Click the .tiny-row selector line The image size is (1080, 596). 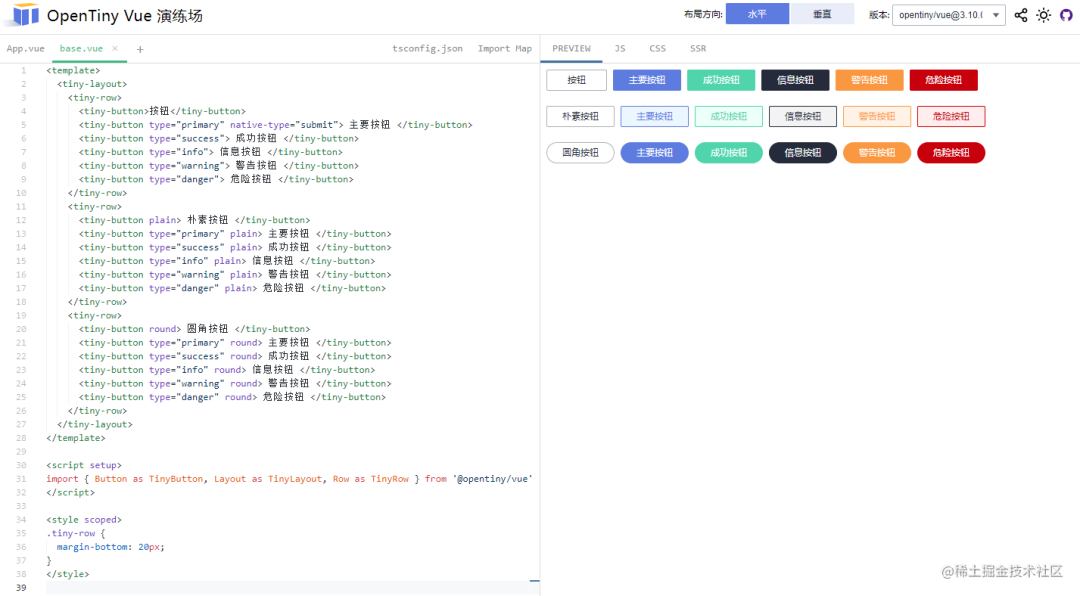[x=76, y=533]
